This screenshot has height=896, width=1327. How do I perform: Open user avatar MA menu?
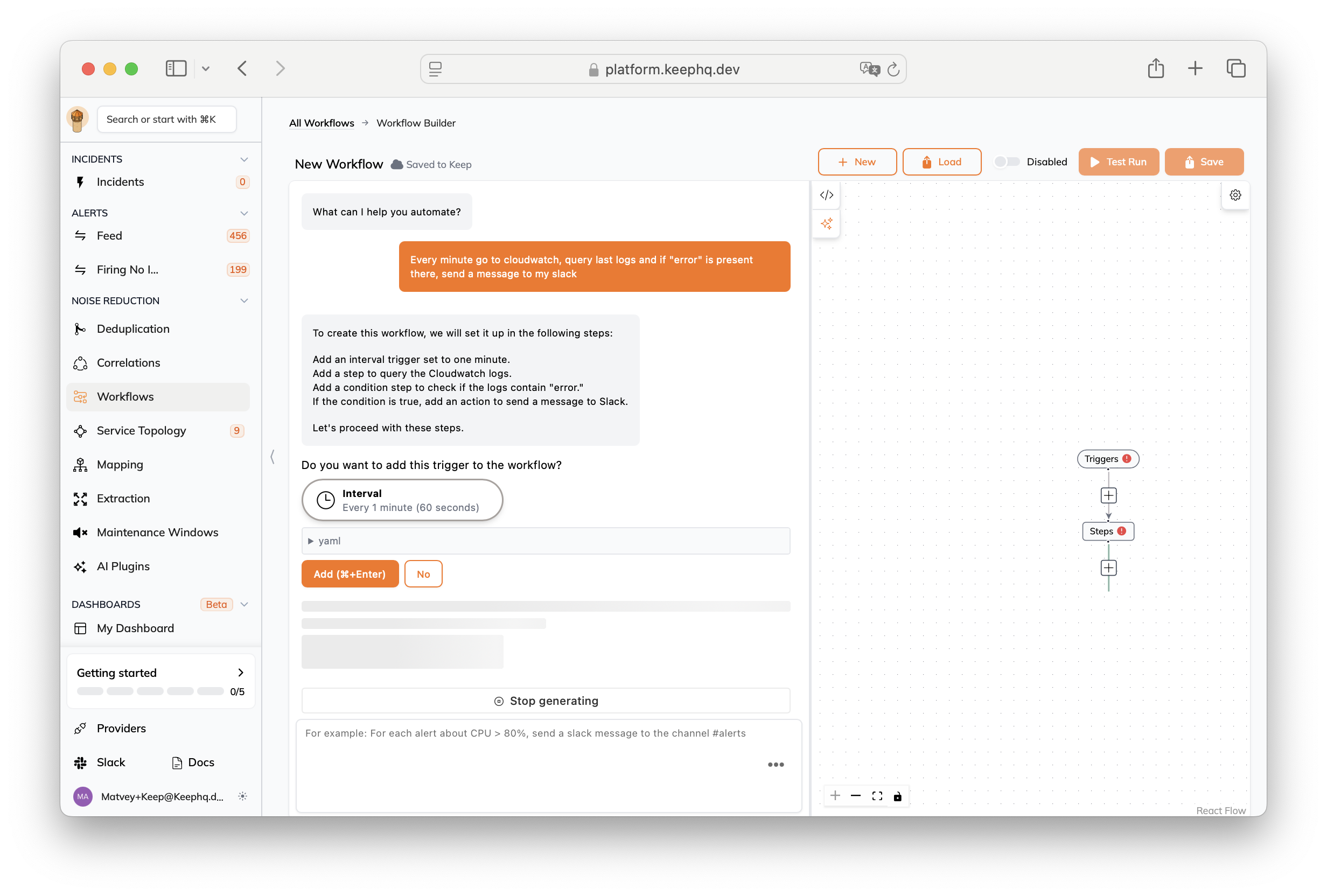(83, 796)
